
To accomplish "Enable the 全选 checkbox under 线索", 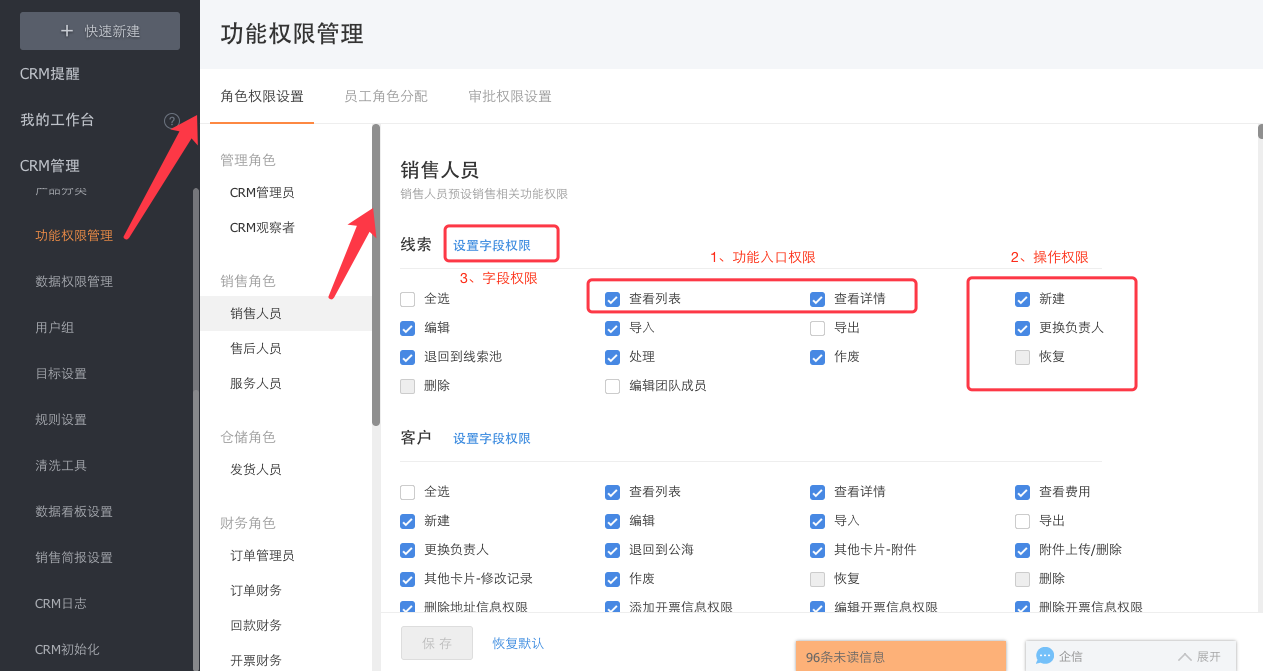I will 407,299.
